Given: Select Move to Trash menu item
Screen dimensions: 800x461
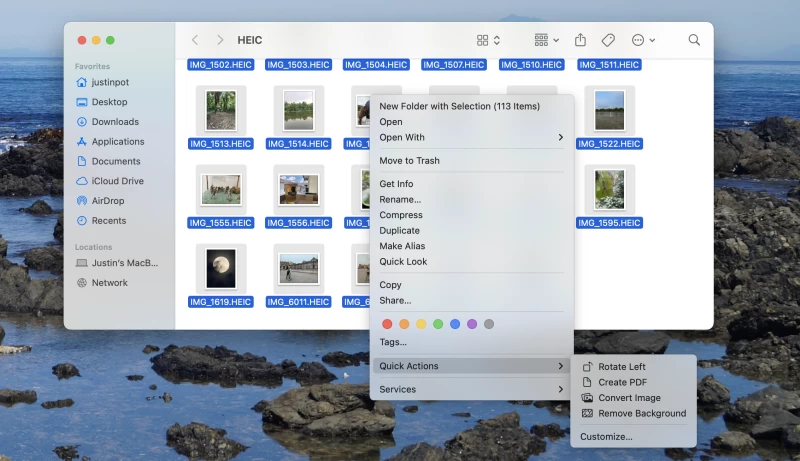Looking at the screenshot, I should [x=409, y=161].
